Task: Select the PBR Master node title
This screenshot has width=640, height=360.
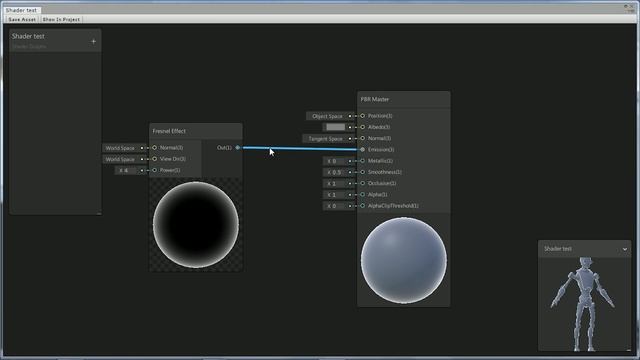Action: [375, 99]
